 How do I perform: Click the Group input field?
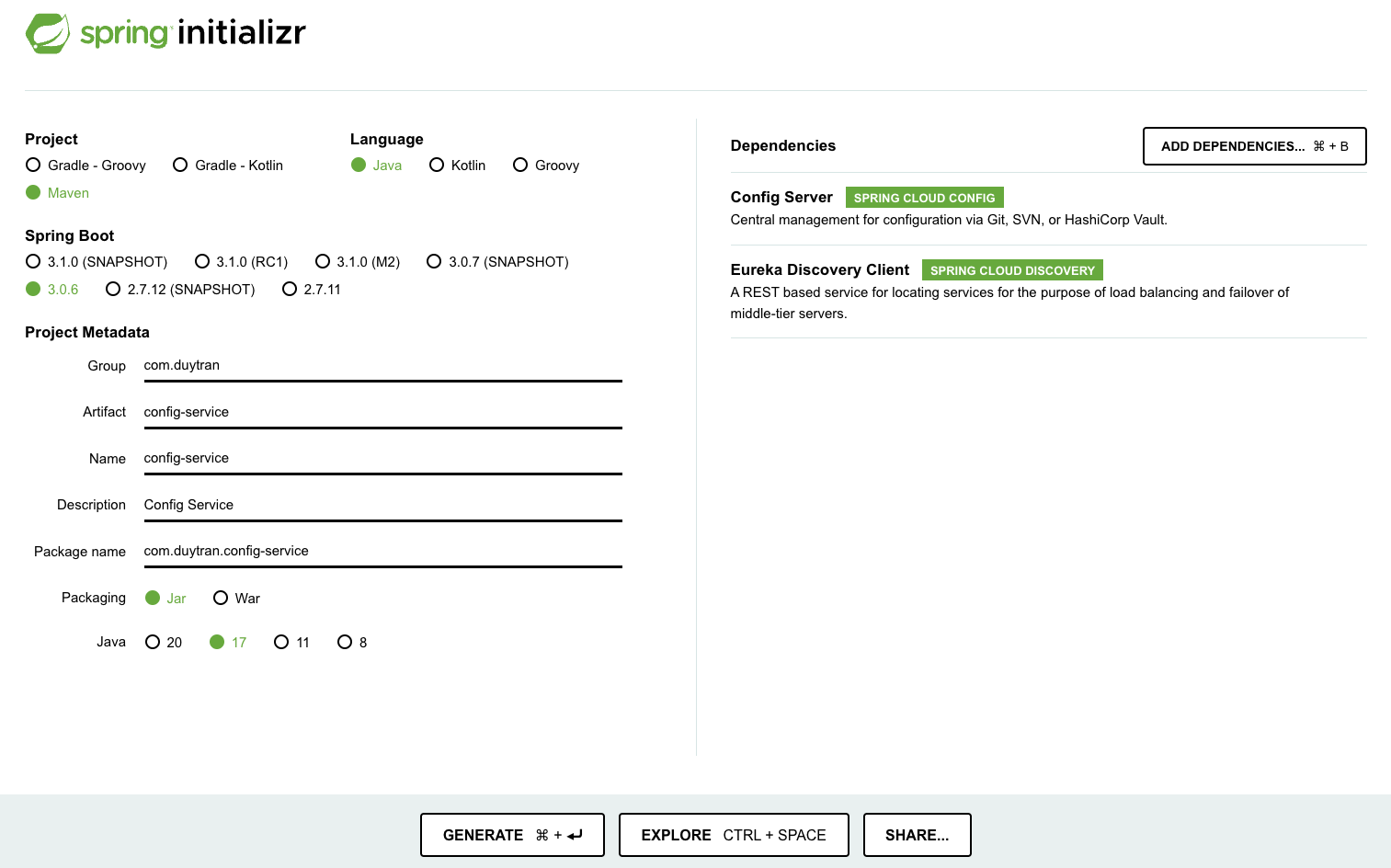tap(382, 365)
